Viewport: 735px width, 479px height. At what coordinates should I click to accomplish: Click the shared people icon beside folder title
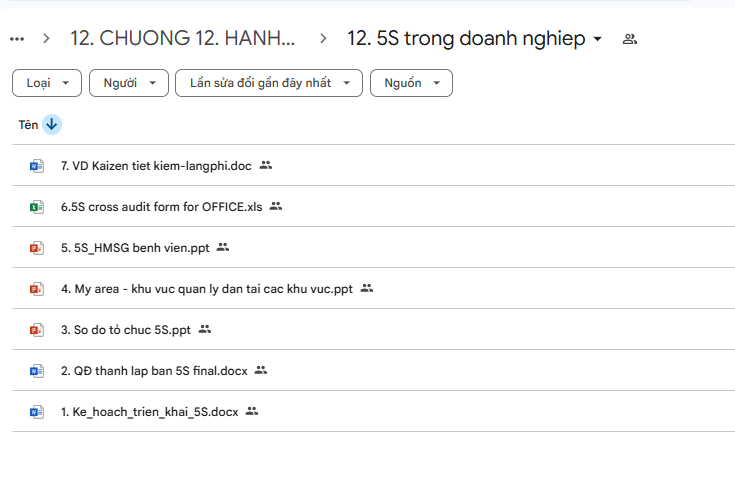629,39
